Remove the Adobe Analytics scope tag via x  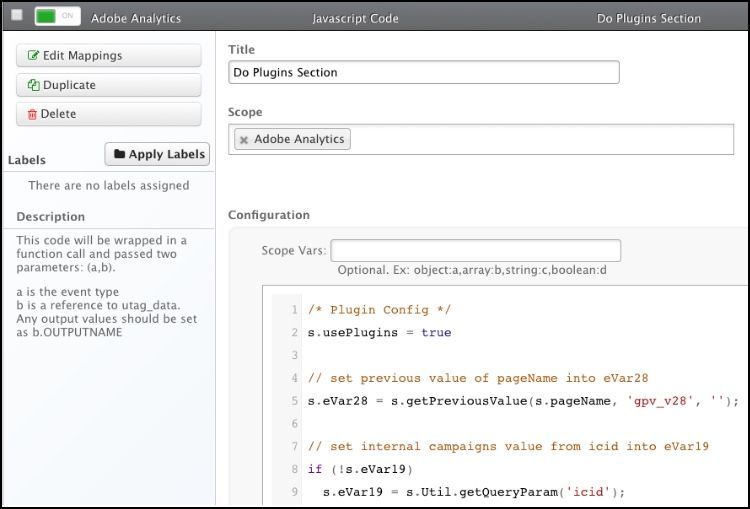pos(244,140)
